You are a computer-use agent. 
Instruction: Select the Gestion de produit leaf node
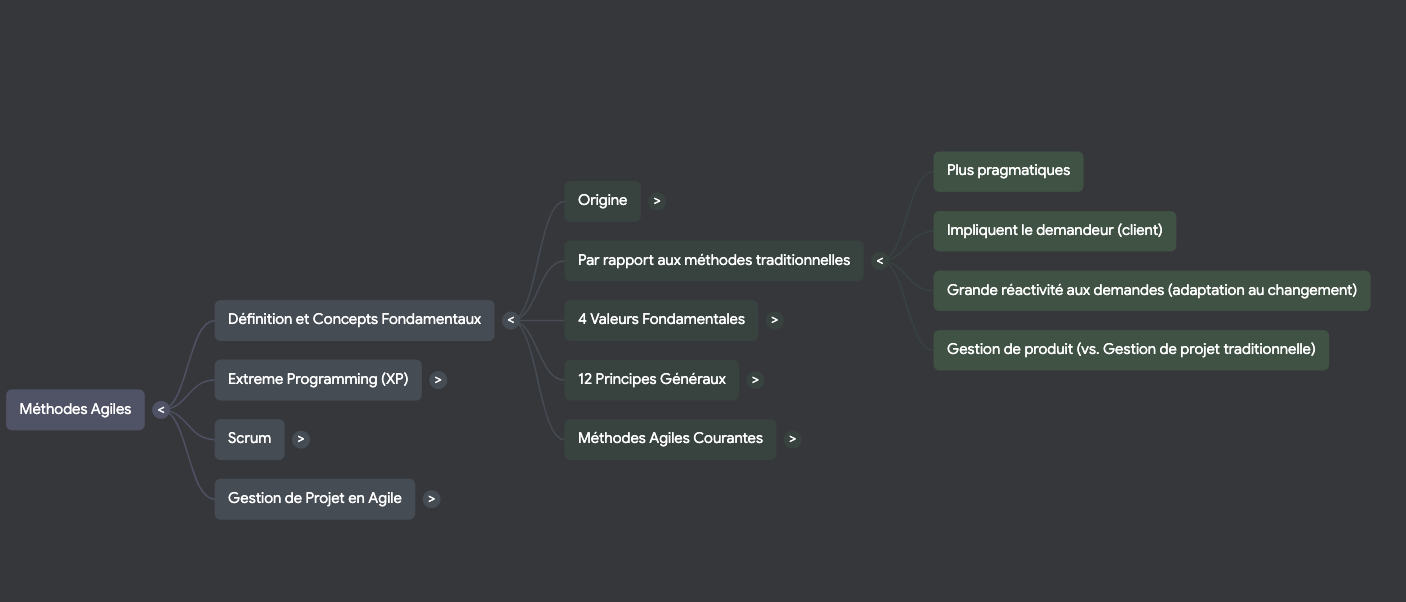(x=1130, y=350)
